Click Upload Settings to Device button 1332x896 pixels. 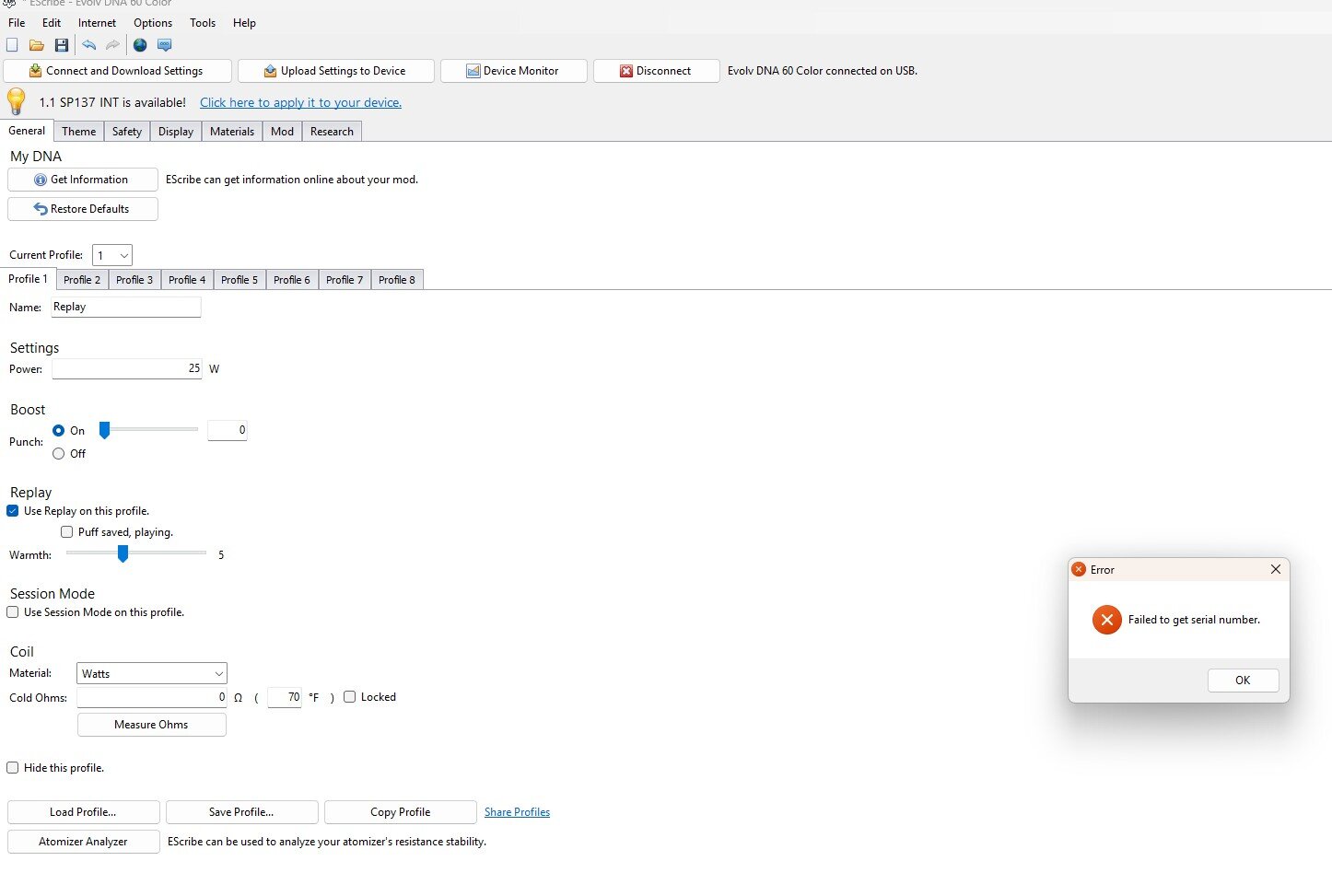336,71
